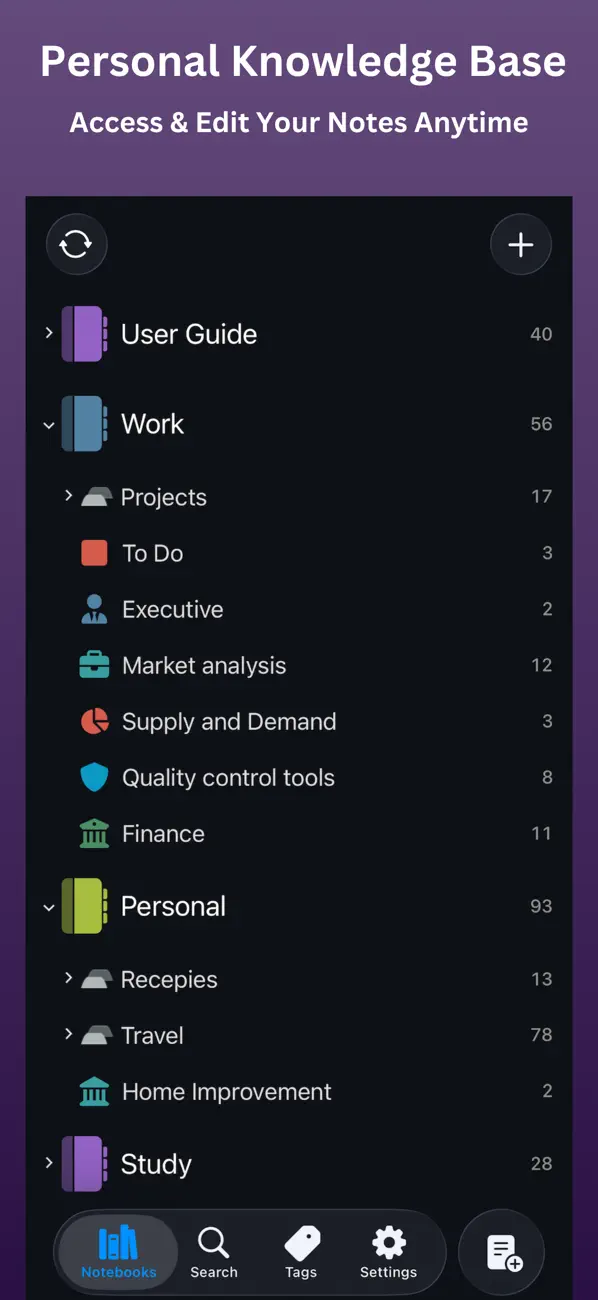
Task: Expand the User Guide notebook
Action: [x=48, y=334]
